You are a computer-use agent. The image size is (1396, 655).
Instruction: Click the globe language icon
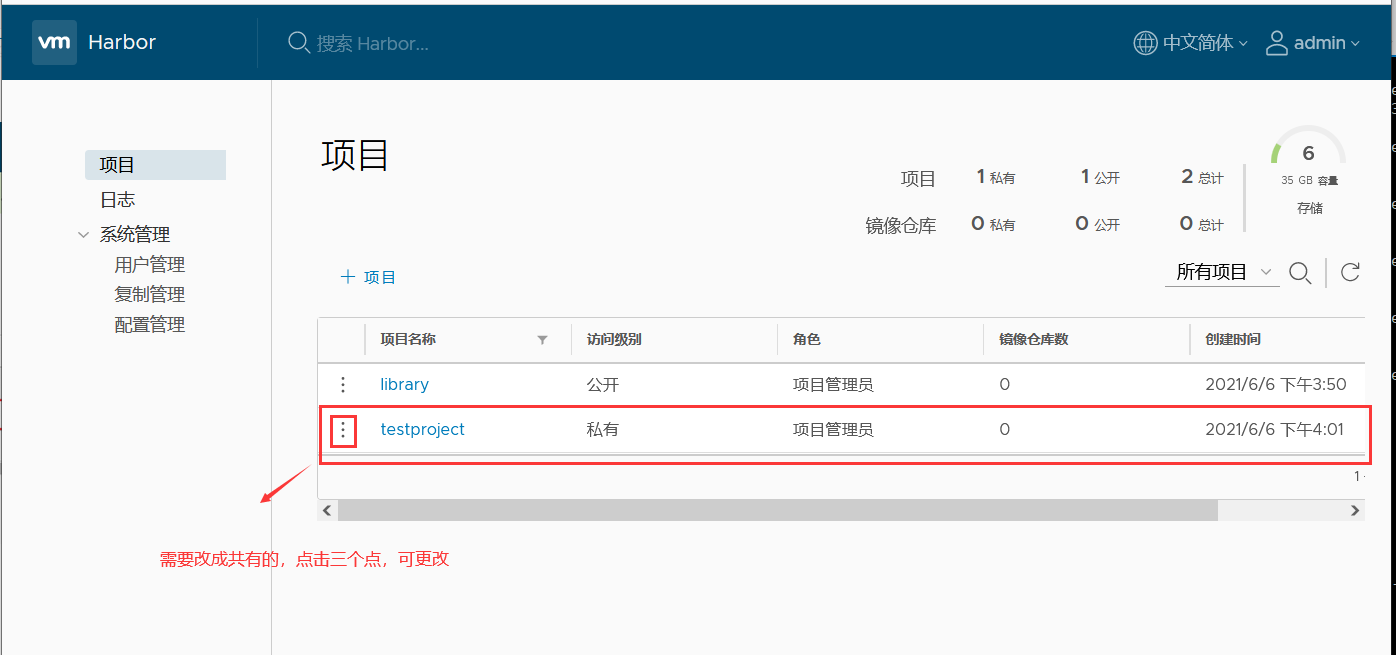[x=1146, y=43]
